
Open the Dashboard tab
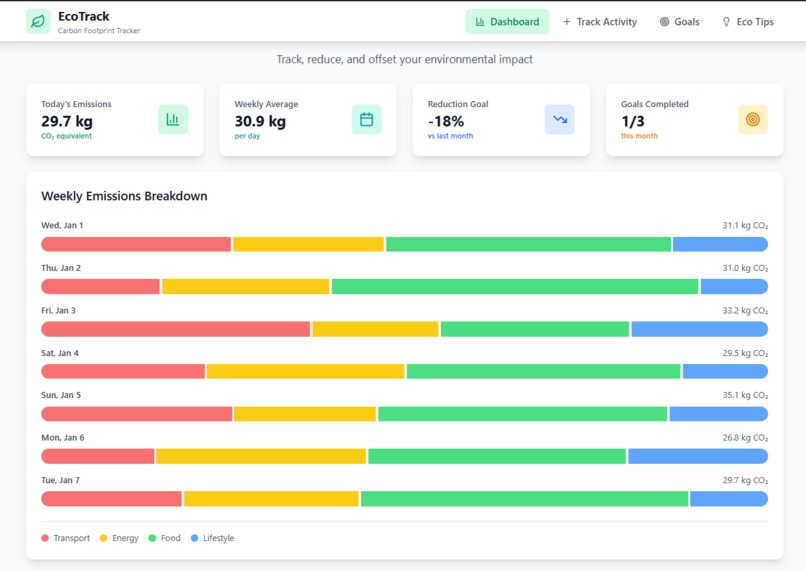507,22
